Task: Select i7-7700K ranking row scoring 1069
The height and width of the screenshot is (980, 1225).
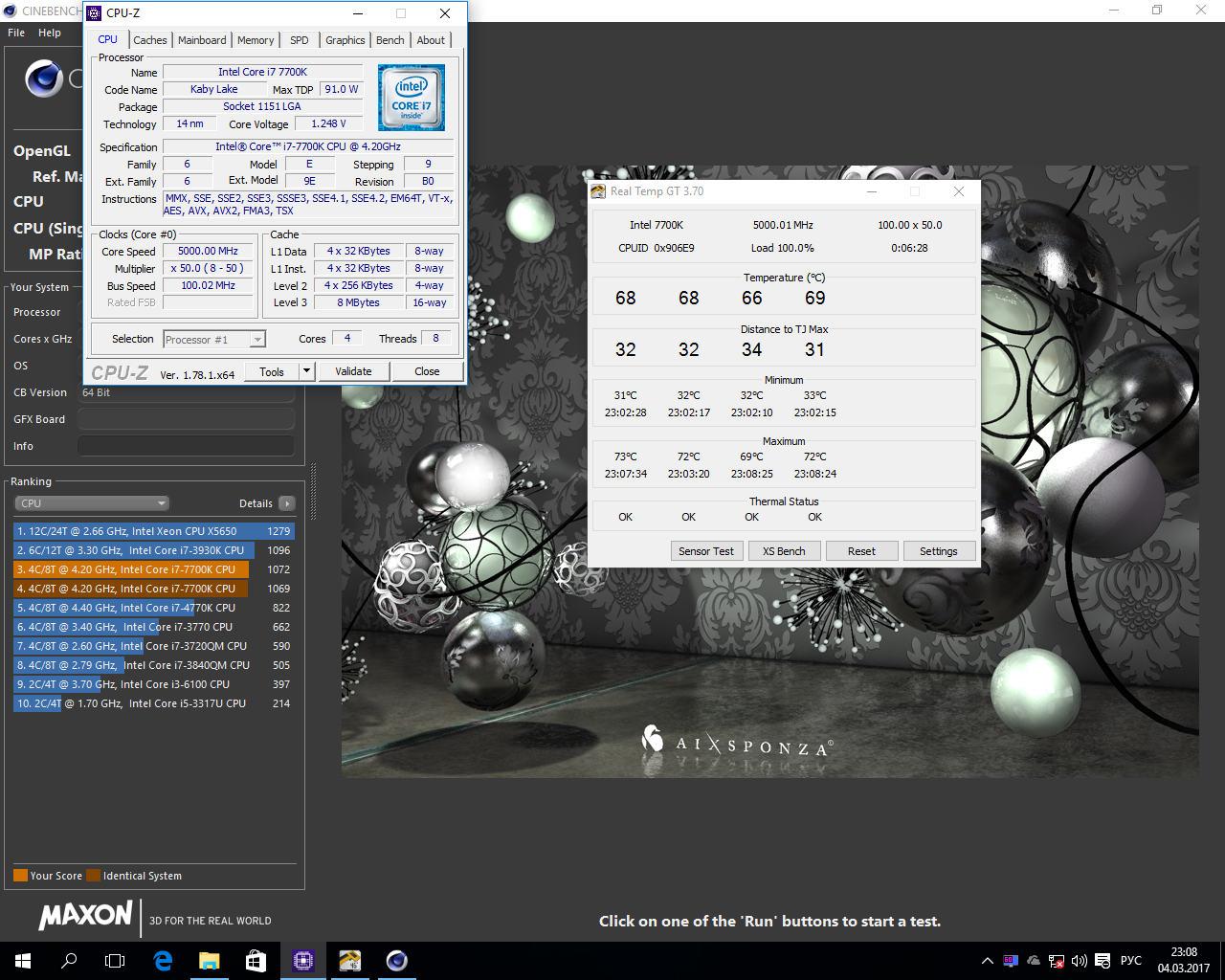Action: pos(153,589)
